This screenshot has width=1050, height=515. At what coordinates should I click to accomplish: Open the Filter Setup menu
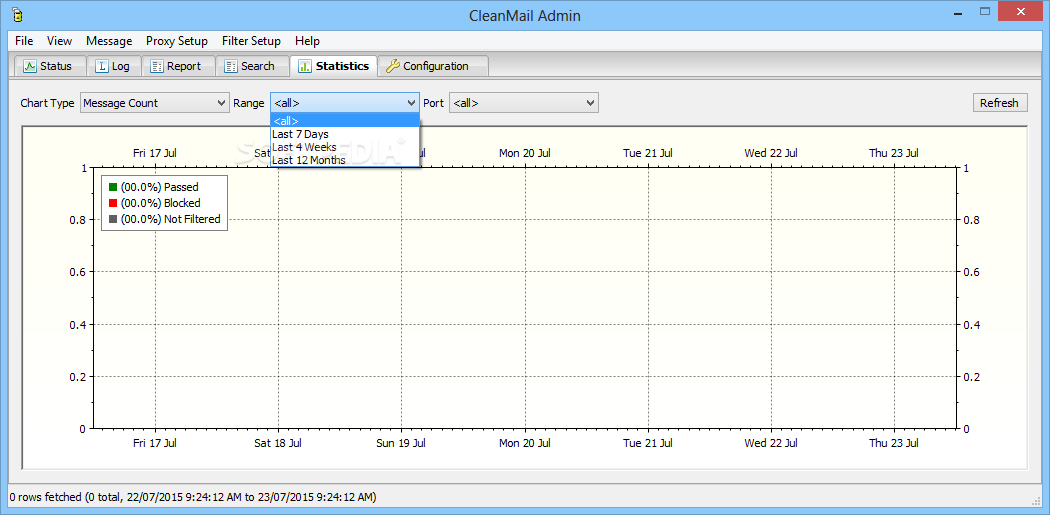[251, 41]
